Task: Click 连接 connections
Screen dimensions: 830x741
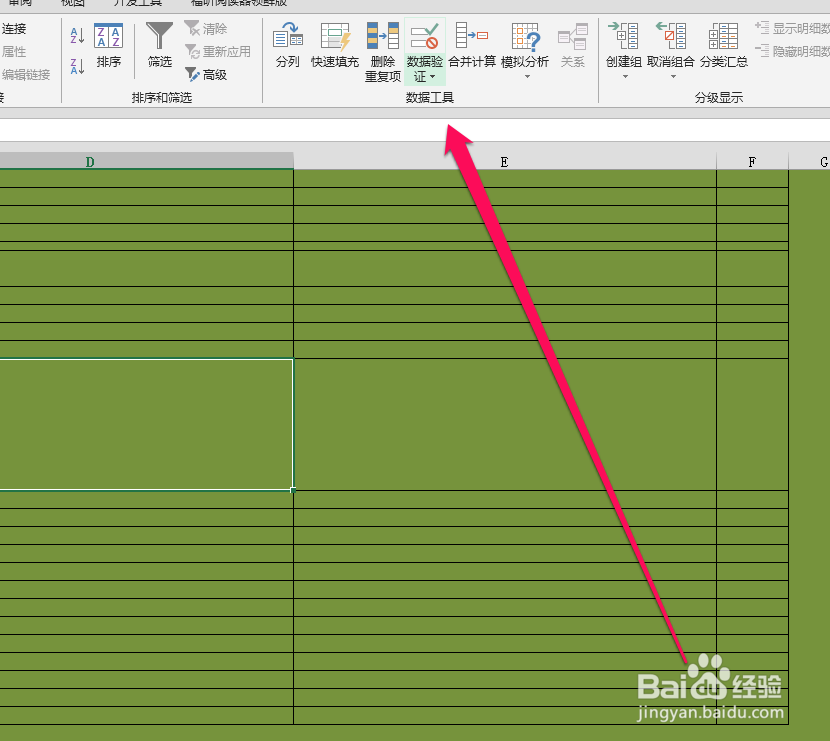Action: (14, 29)
